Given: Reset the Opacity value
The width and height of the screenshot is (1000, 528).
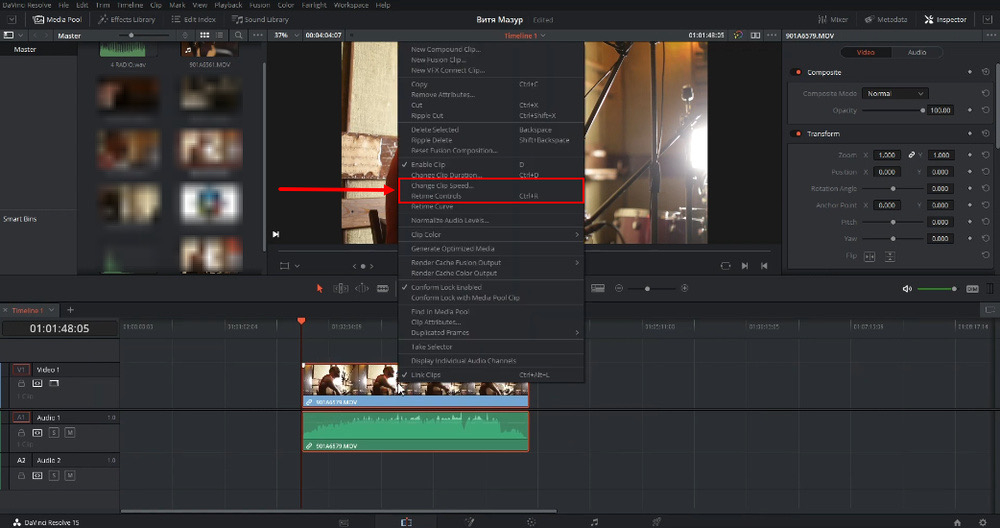Looking at the screenshot, I should pos(985,110).
